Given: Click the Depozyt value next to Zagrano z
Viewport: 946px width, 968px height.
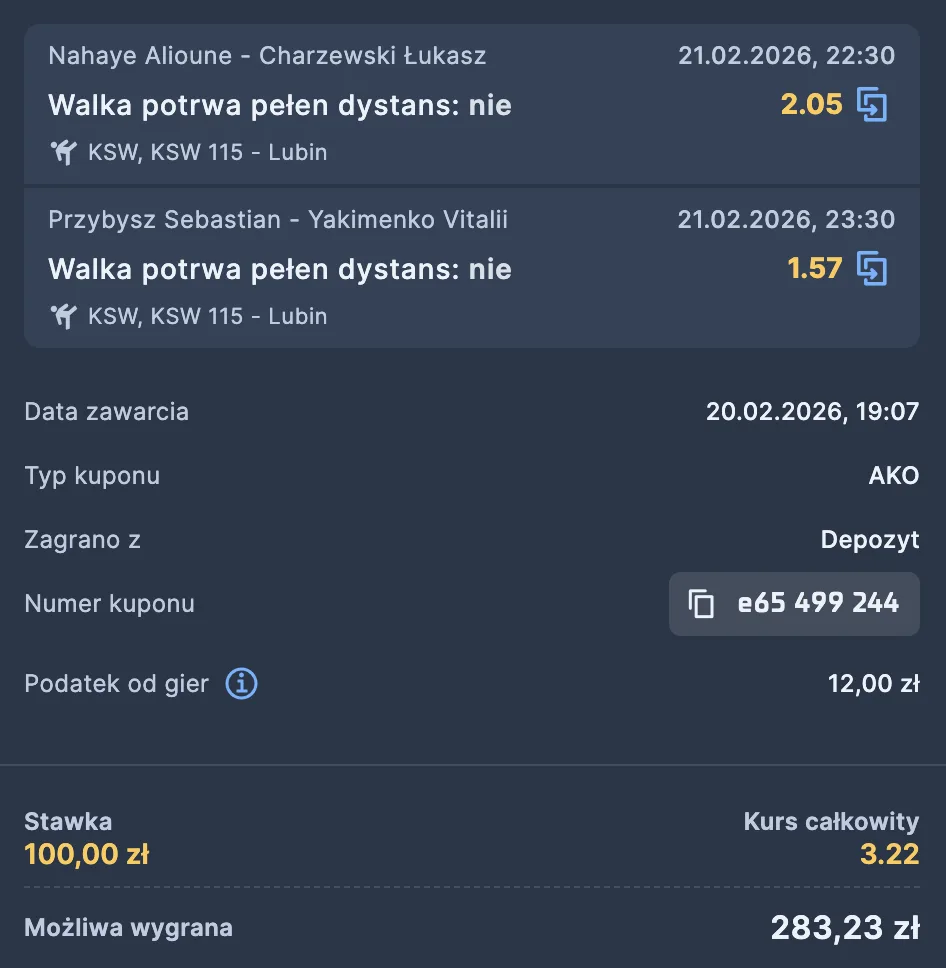Looking at the screenshot, I should (870, 540).
